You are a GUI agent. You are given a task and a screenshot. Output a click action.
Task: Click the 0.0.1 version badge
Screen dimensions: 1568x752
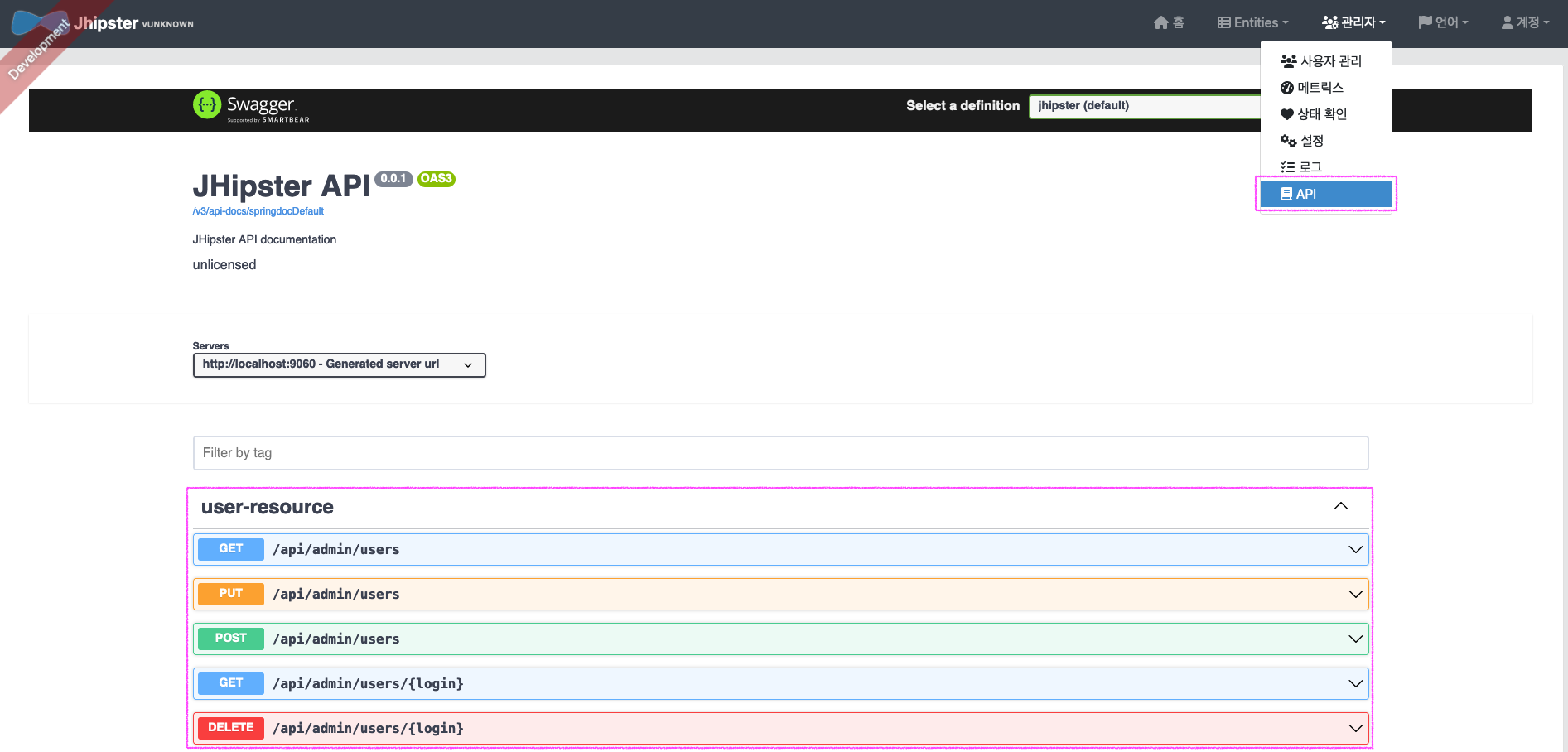[393, 179]
